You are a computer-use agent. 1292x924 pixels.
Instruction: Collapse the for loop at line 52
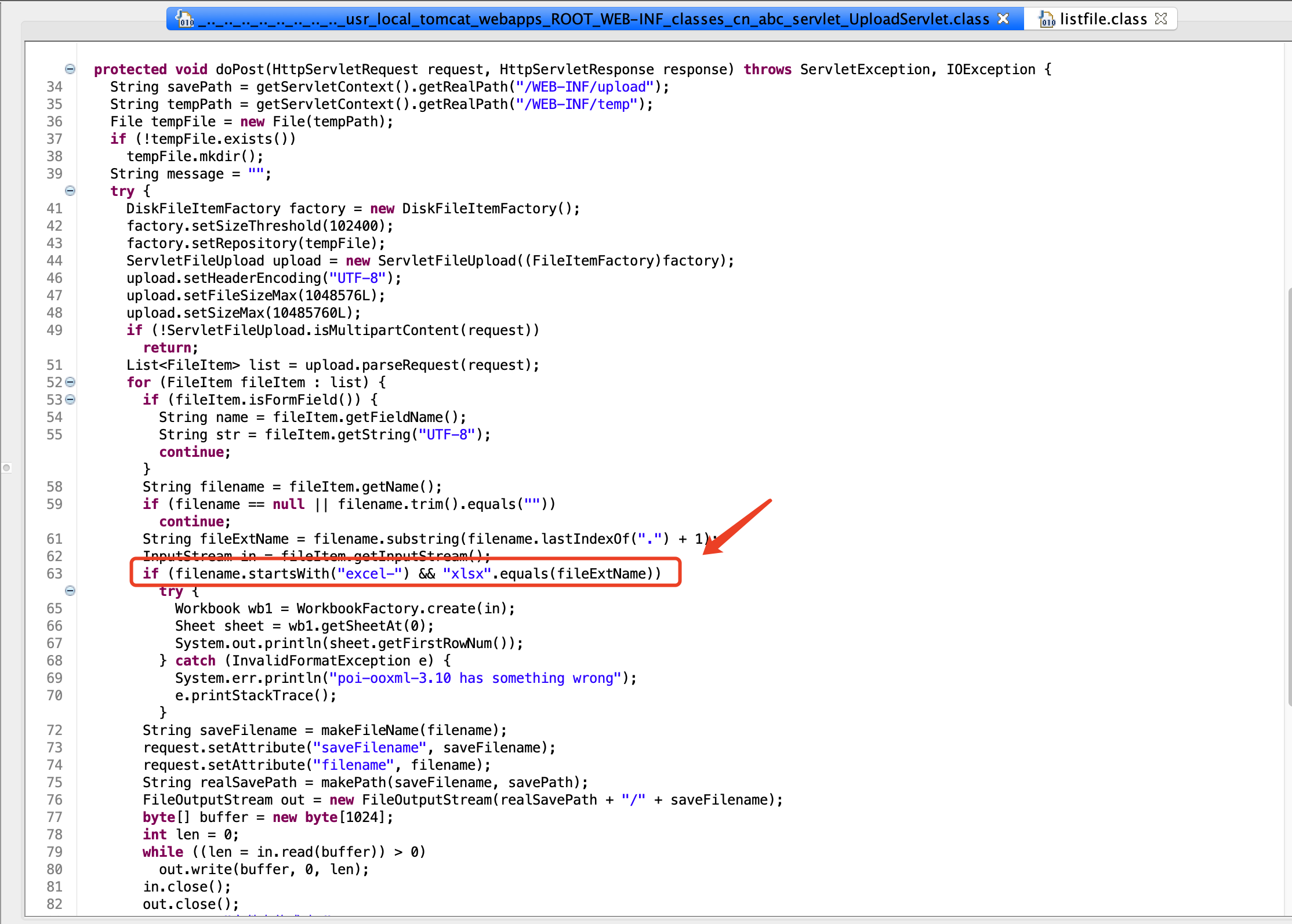pyautogui.click(x=70, y=382)
